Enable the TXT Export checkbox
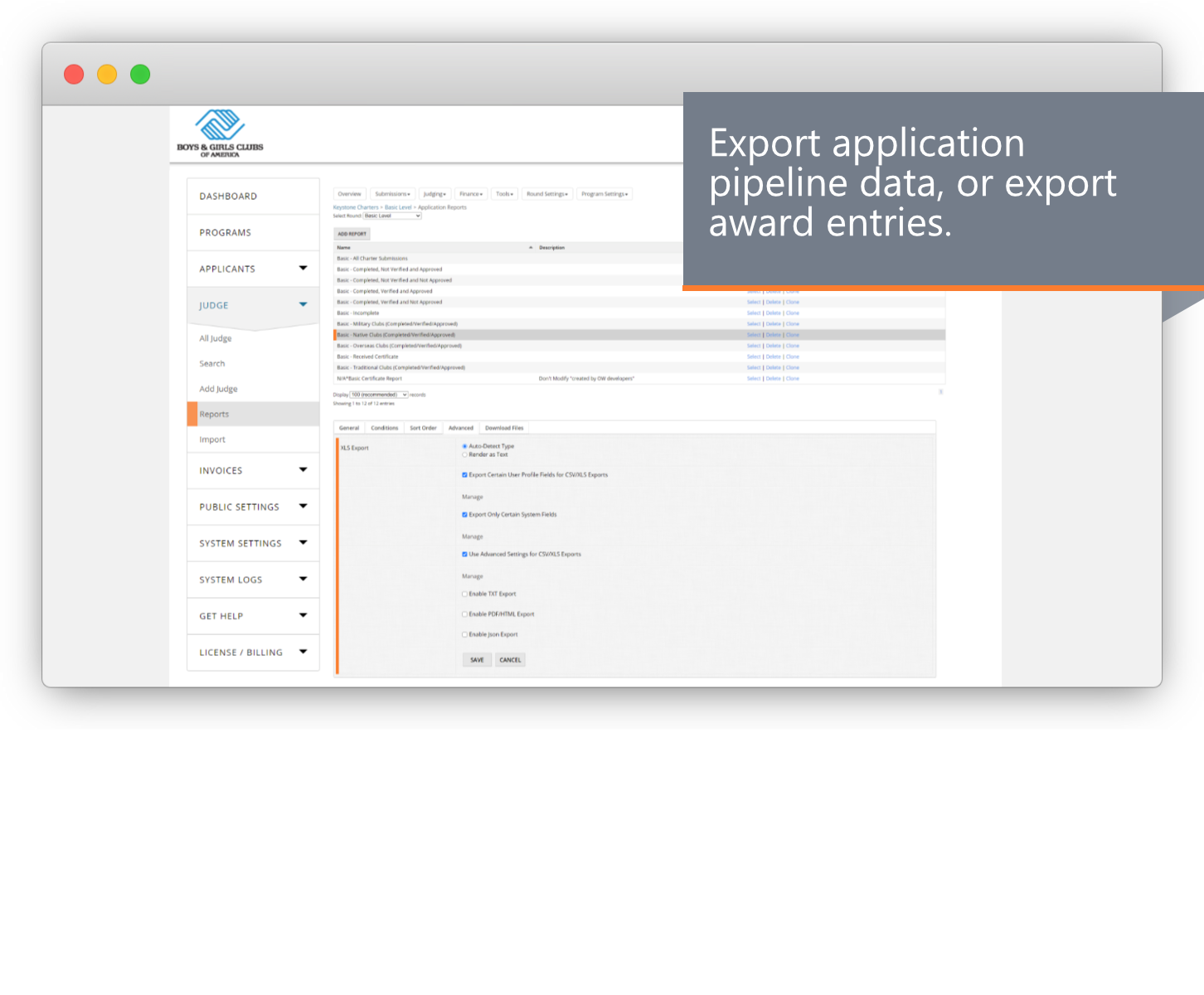Screen dimensions: 1204x995 [x=464, y=594]
